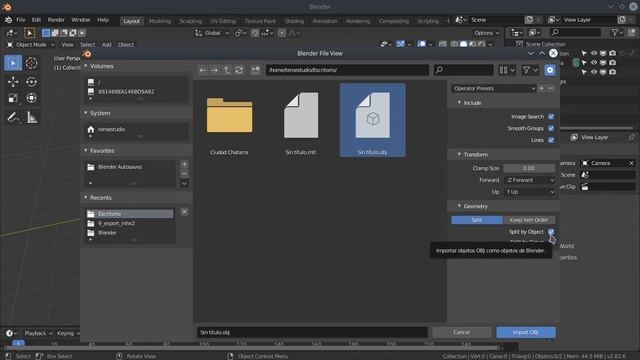Click the home folder teroestudio
640x360 pixels.
coord(111,129)
